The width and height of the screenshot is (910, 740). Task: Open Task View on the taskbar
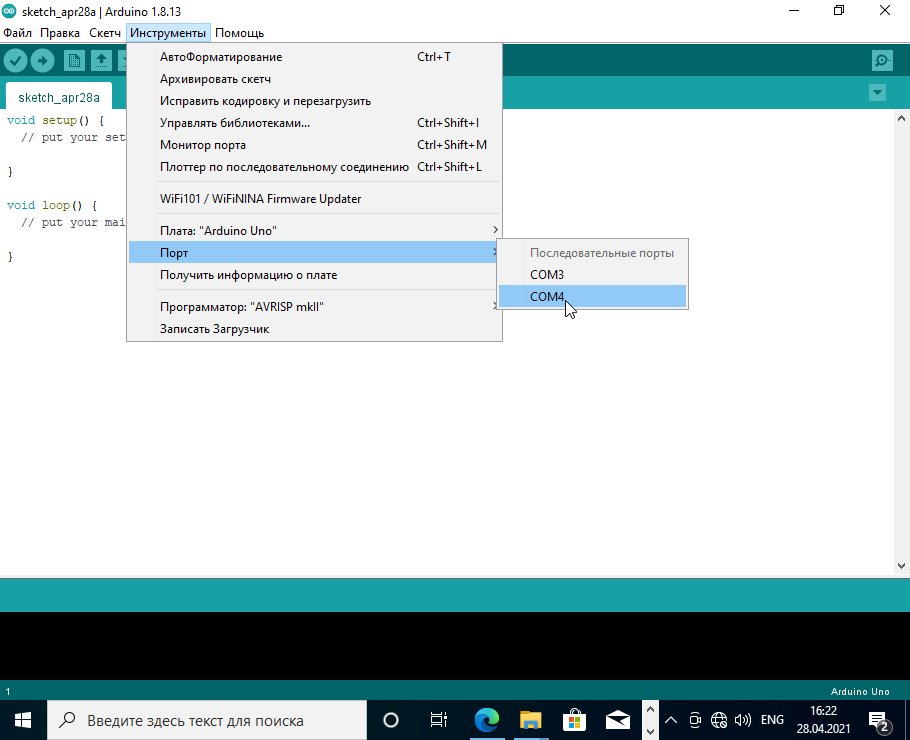(x=439, y=720)
